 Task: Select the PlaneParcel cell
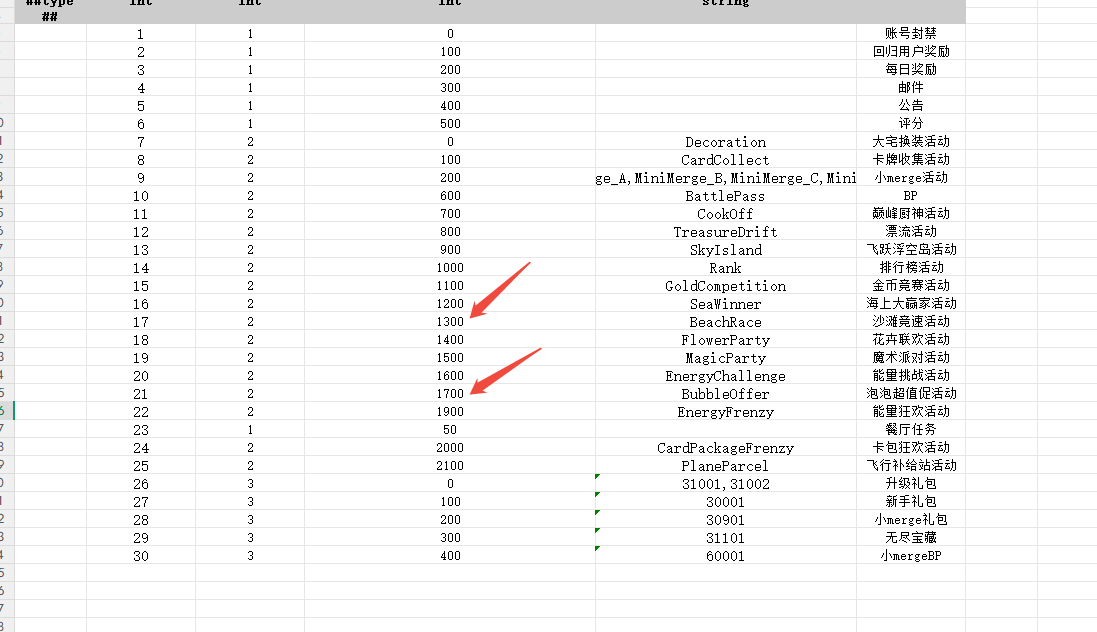tap(725, 466)
